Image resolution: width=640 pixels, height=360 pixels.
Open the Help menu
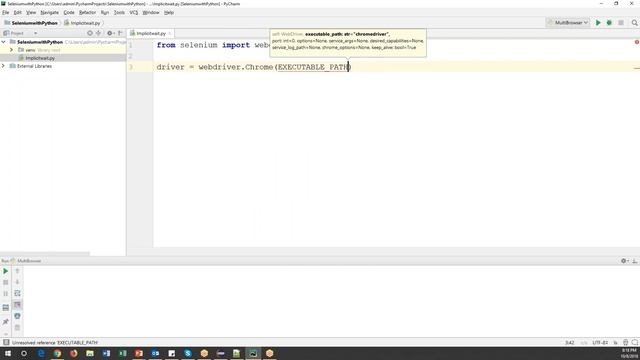tap(169, 13)
